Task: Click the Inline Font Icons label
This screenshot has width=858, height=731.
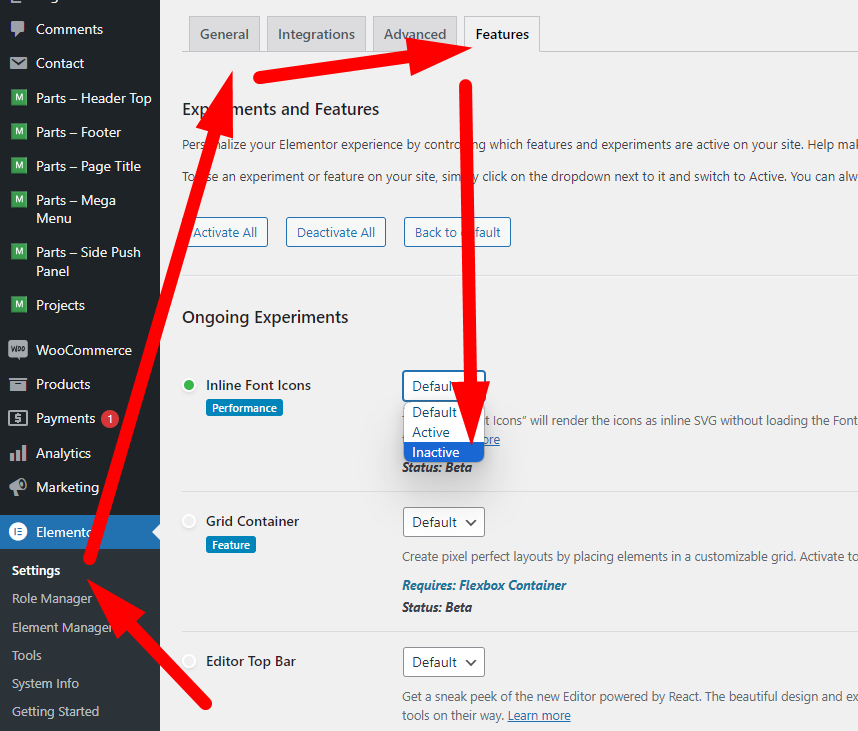Action: [258, 385]
